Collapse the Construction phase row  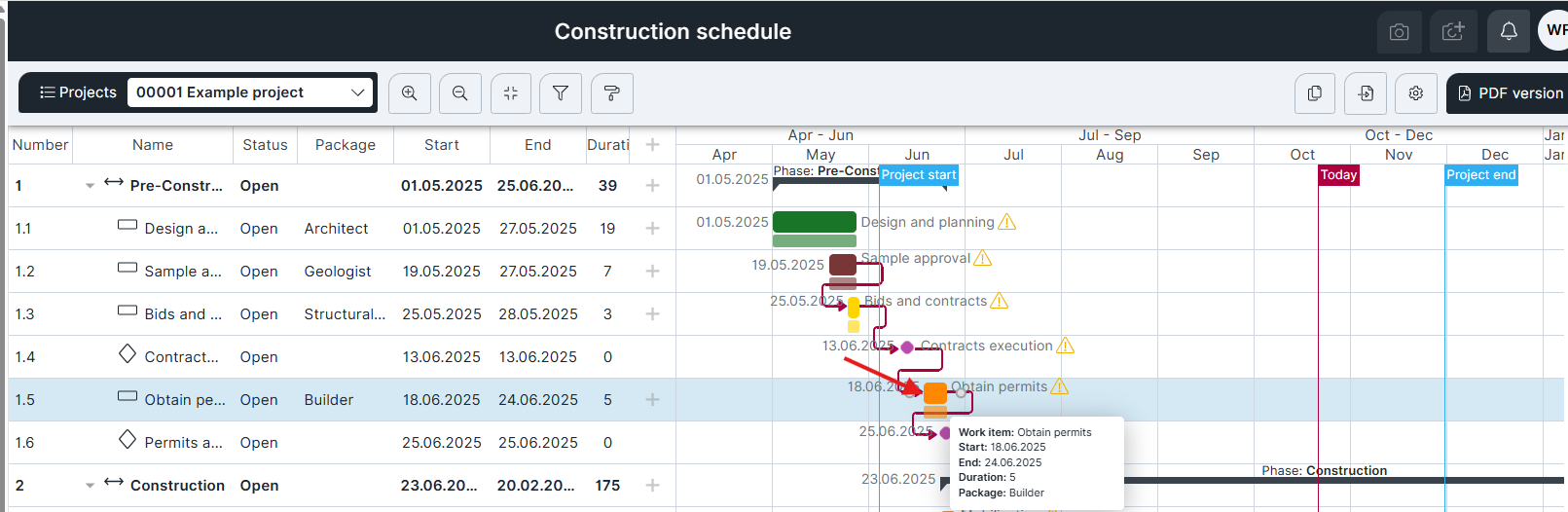tap(90, 486)
